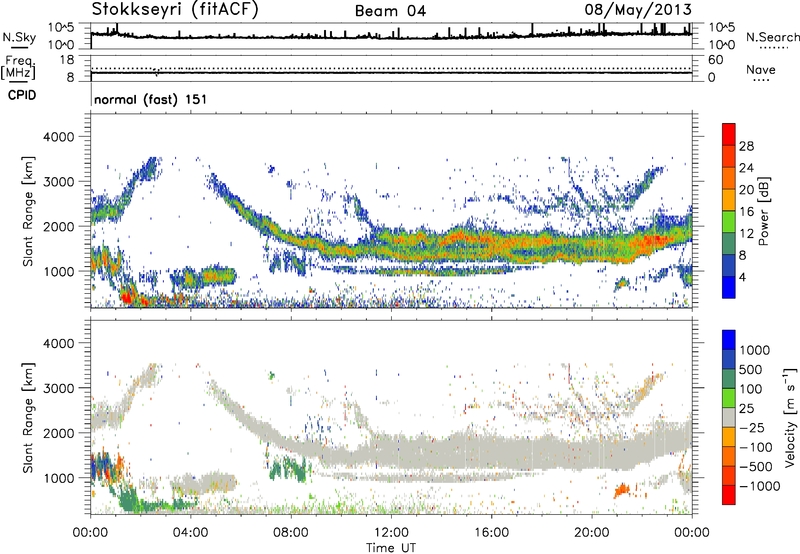Click the '16:00' time axis tick label

tap(491, 533)
